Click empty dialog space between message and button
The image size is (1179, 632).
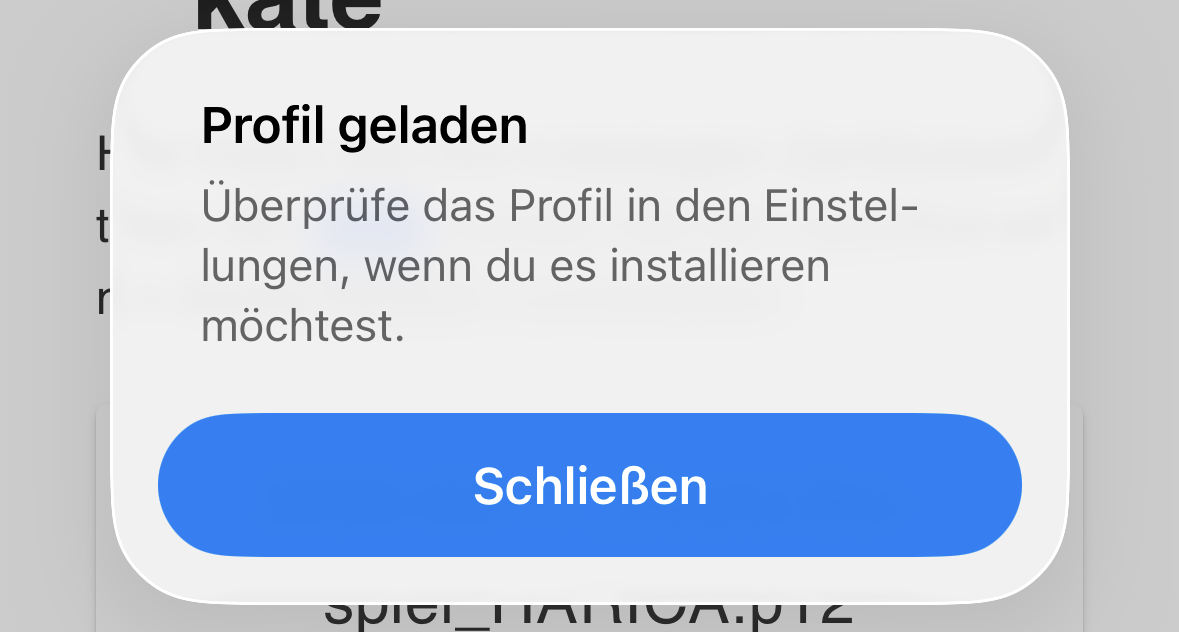[590, 380]
